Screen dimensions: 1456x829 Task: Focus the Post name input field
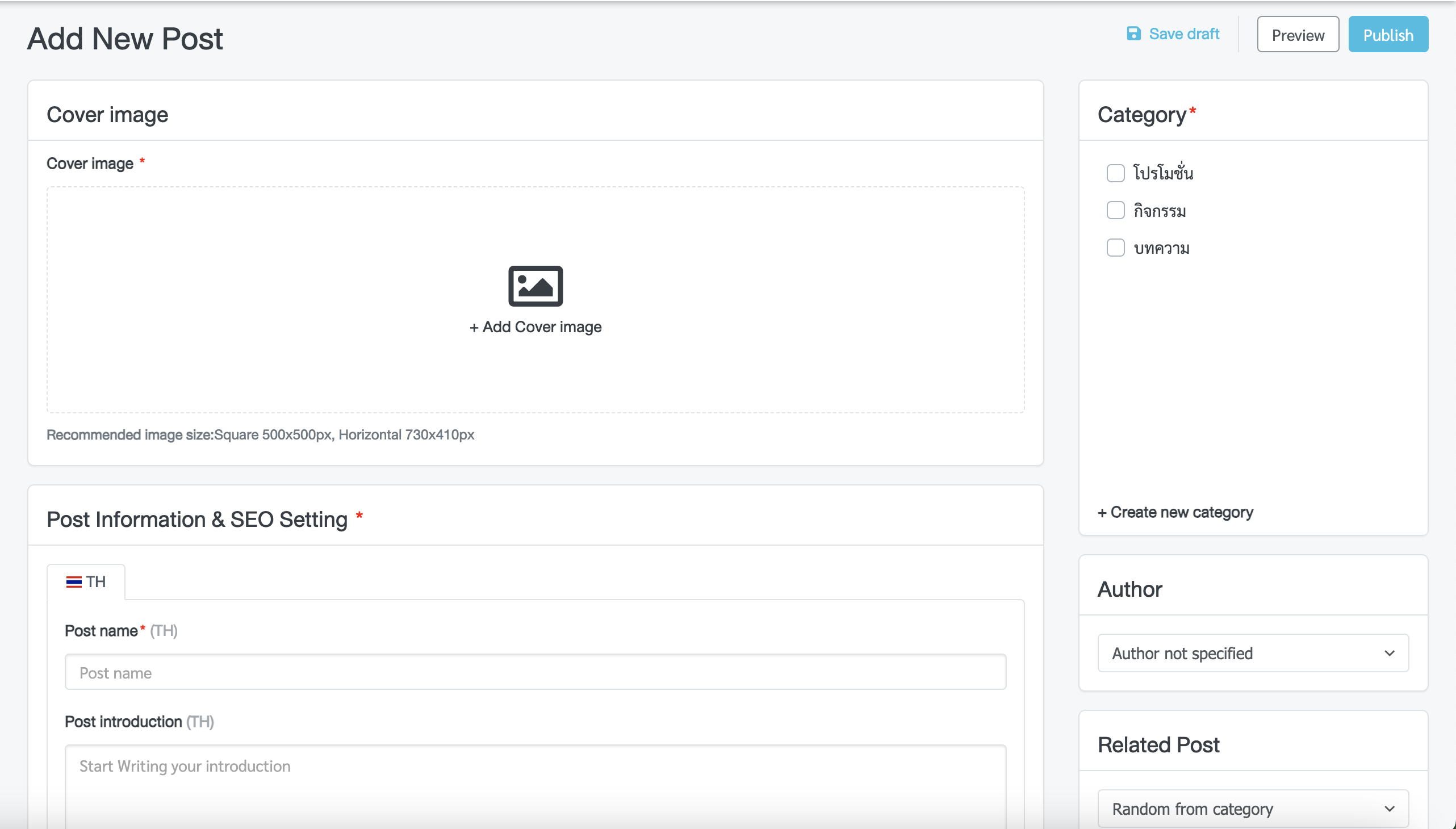click(x=535, y=672)
